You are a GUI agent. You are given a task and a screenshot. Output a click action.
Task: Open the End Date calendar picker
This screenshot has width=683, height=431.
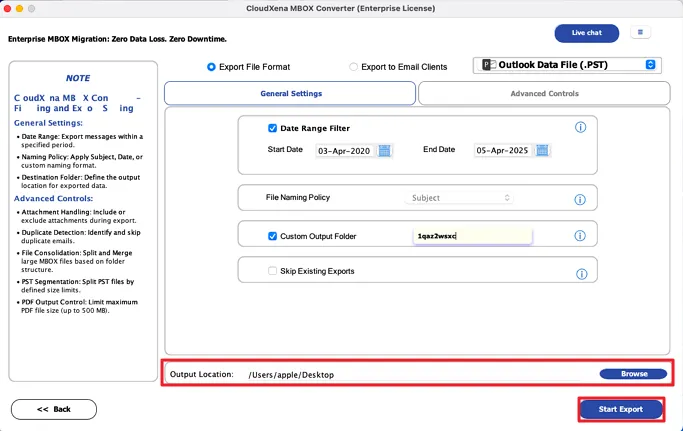coord(542,150)
